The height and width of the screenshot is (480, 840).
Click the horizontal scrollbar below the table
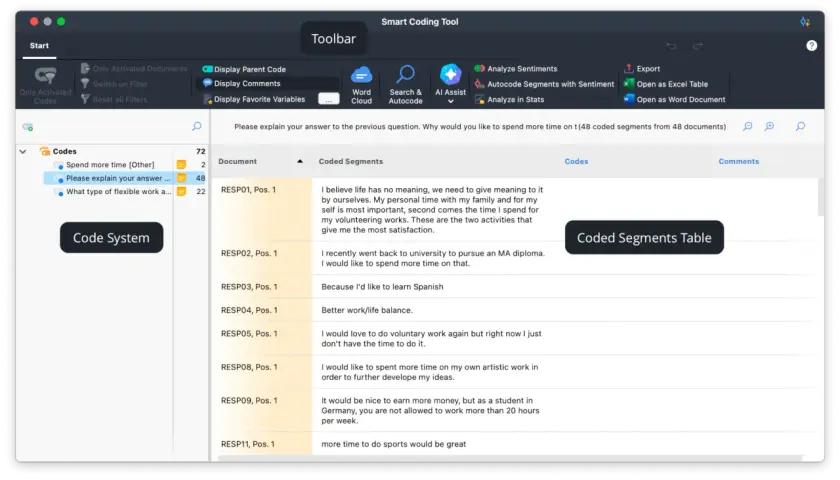[511, 459]
